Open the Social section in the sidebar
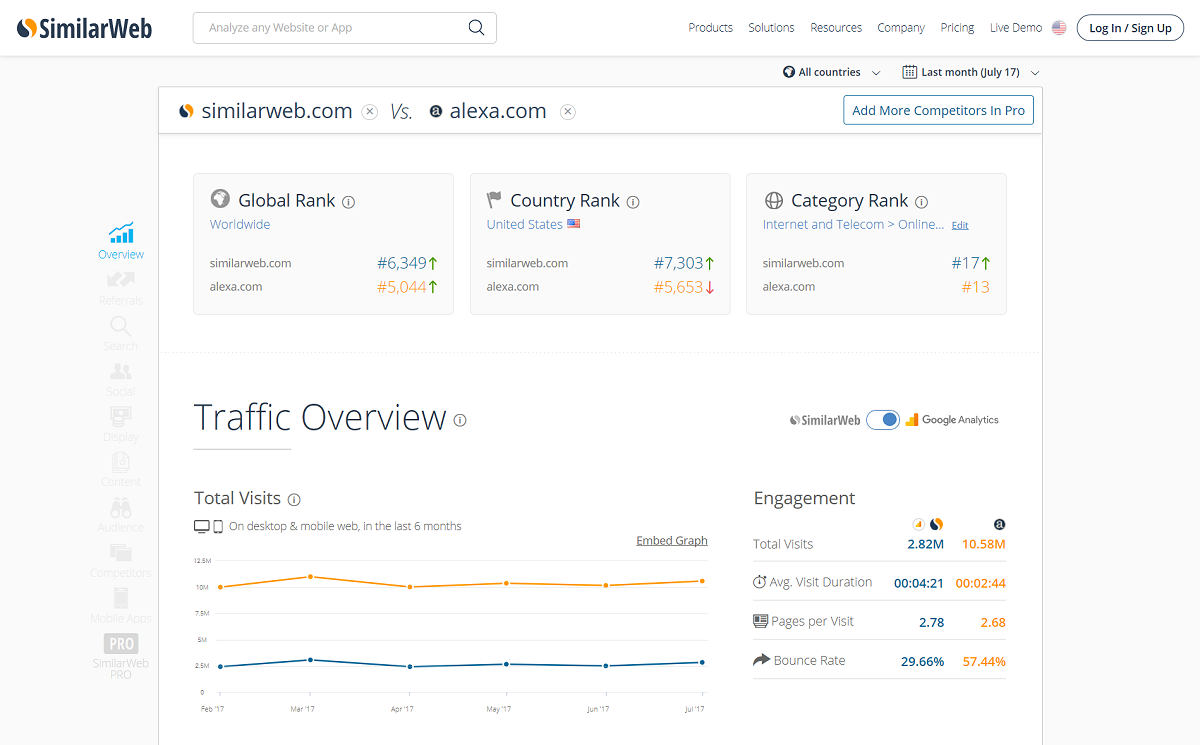The height and width of the screenshot is (745, 1200). coord(121,379)
